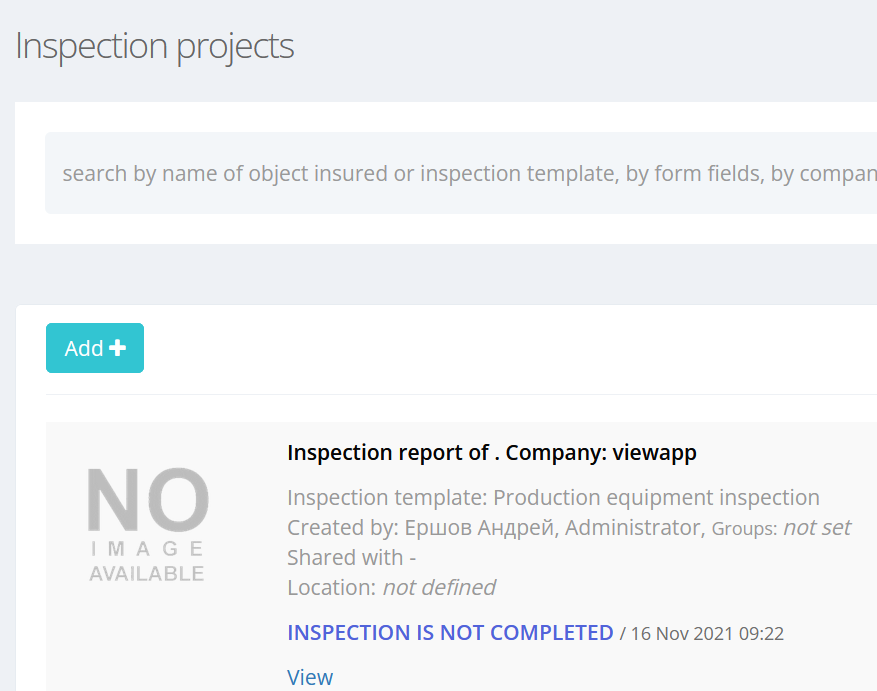
Task: Open the Inspection report Company viewapp title
Action: [491, 452]
